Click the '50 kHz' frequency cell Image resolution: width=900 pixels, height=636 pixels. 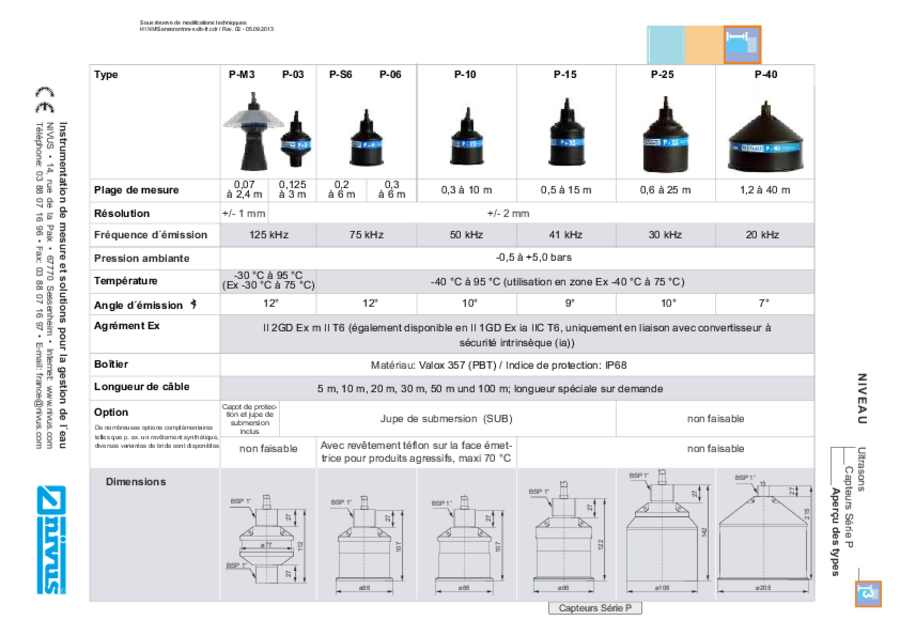click(466, 235)
